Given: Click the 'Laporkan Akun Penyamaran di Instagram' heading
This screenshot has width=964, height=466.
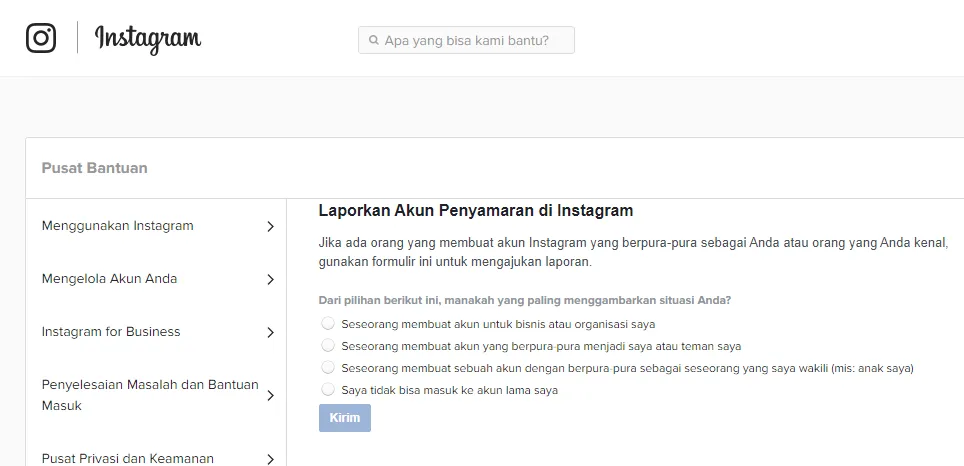Looking at the screenshot, I should tap(476, 211).
